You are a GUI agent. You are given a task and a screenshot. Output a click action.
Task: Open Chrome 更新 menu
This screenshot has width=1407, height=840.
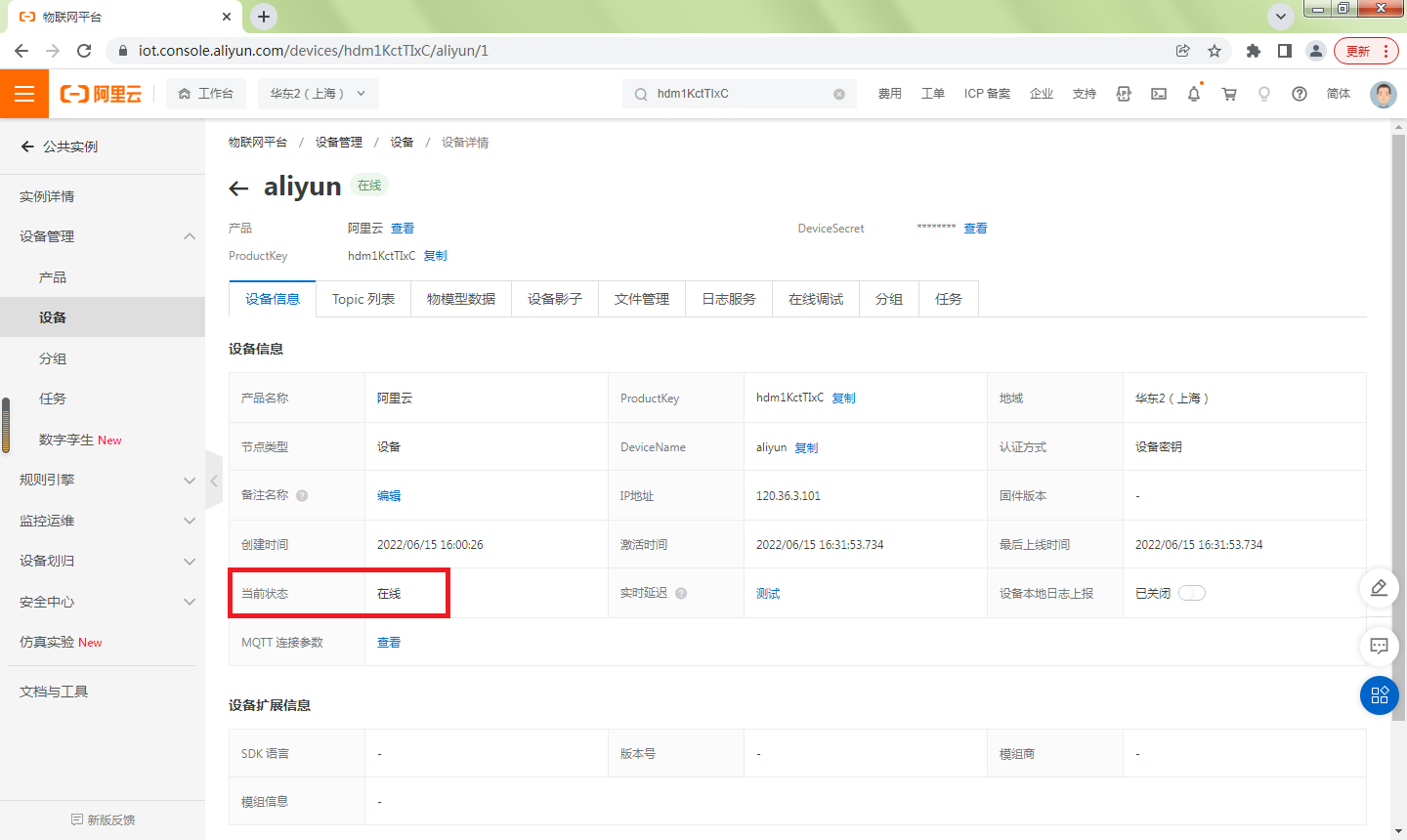click(1366, 51)
